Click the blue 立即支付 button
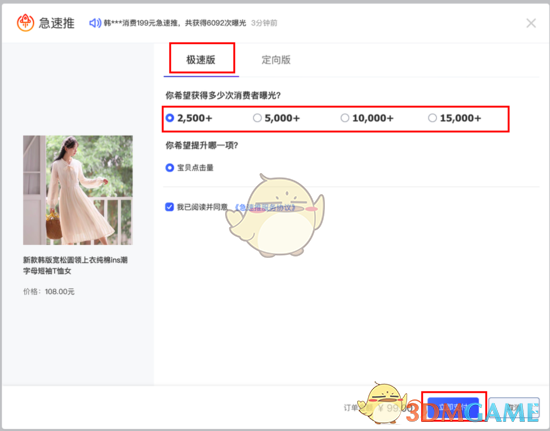This screenshot has height=431, width=550. (453, 408)
